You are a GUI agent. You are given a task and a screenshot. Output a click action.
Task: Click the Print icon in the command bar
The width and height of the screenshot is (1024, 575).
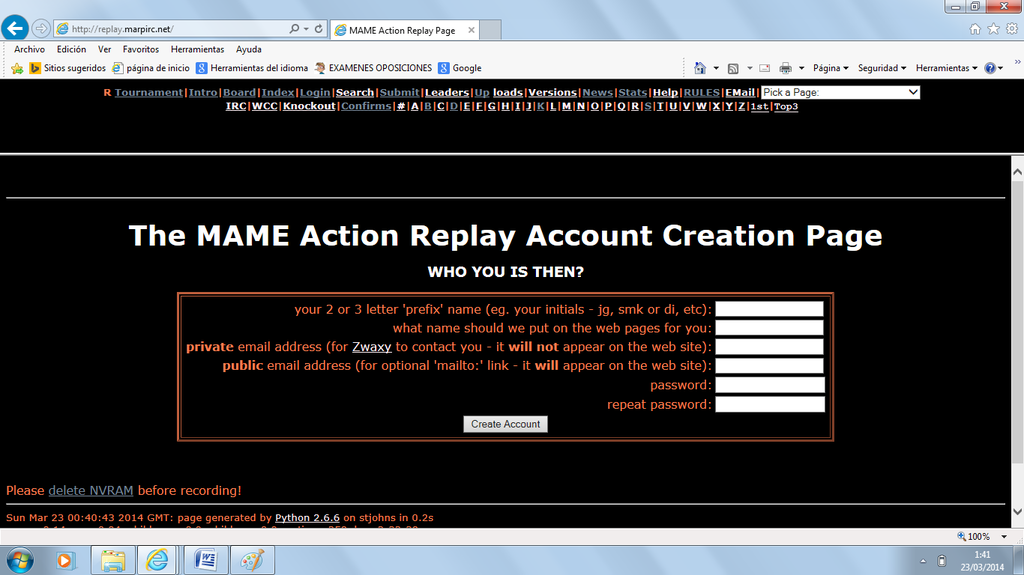click(x=786, y=68)
